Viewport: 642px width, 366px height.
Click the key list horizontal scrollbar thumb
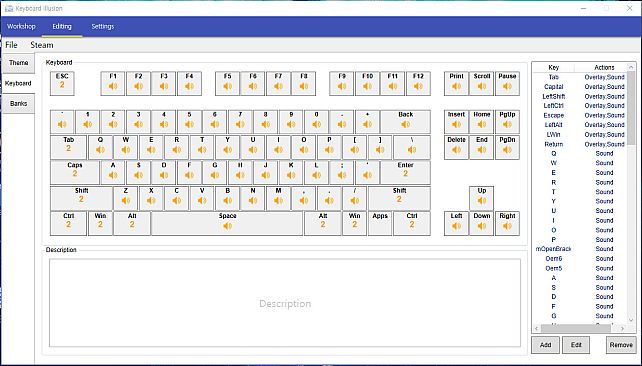point(576,328)
